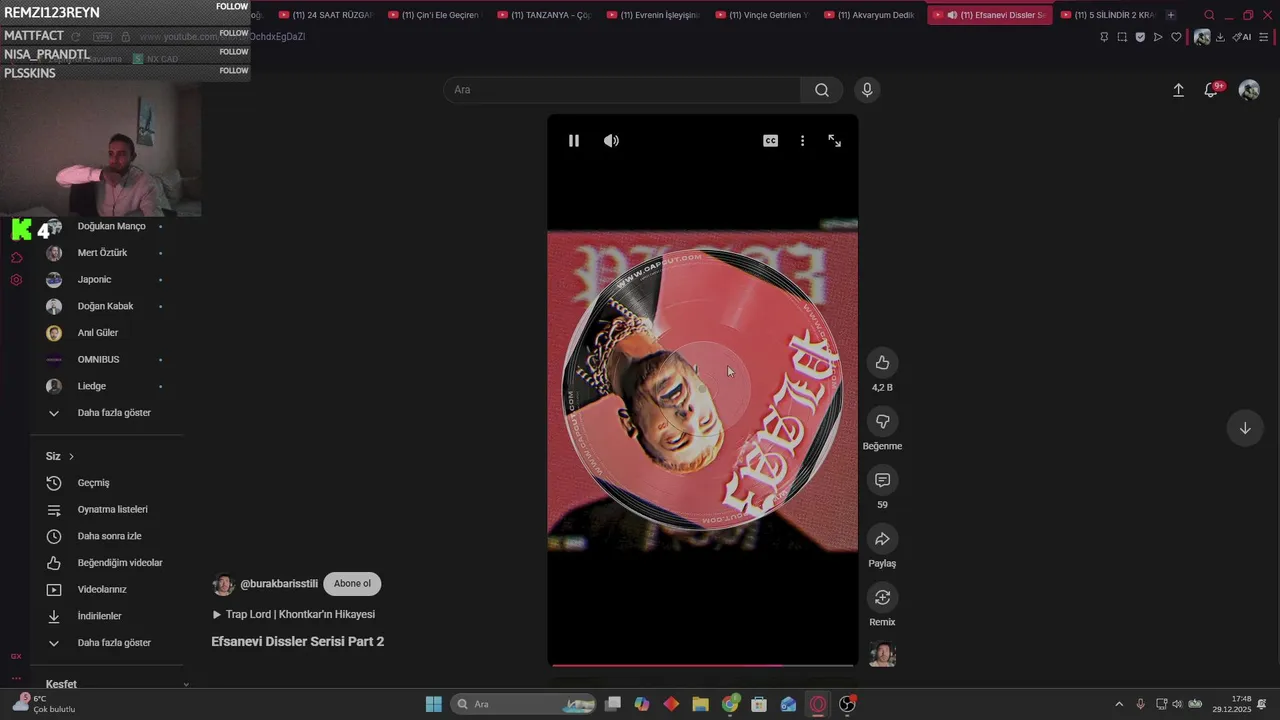The width and height of the screenshot is (1280, 720).
Task: Show hidden system tray icons chevron
Action: point(1119,704)
